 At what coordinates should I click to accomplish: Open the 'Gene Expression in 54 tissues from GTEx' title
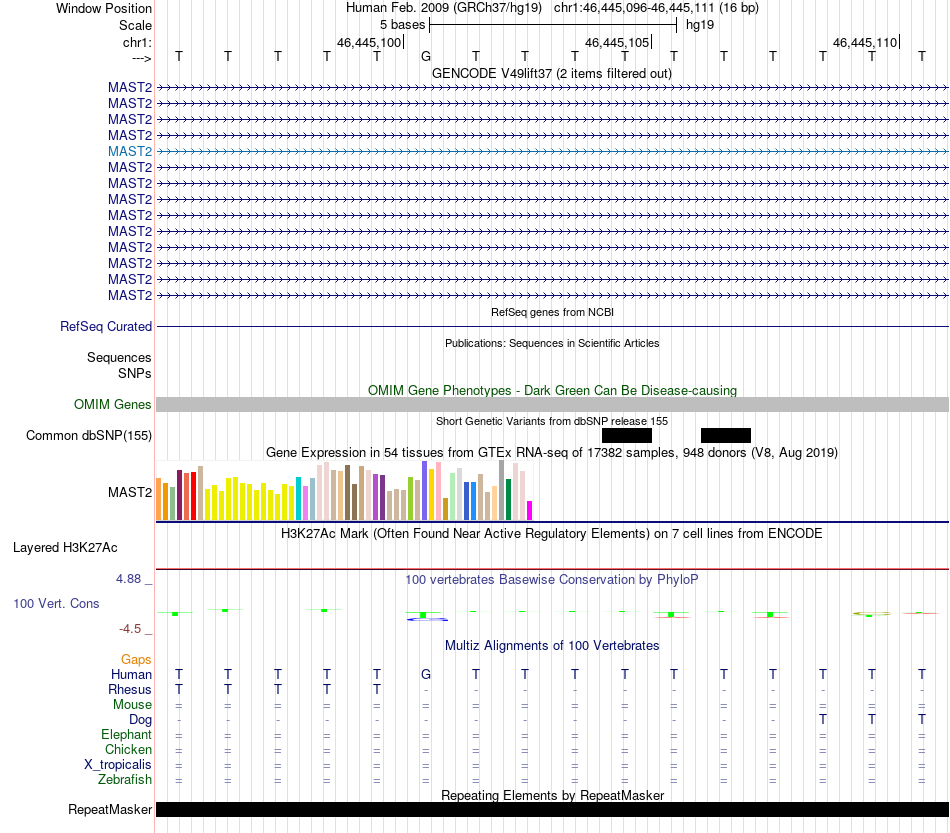[552, 453]
